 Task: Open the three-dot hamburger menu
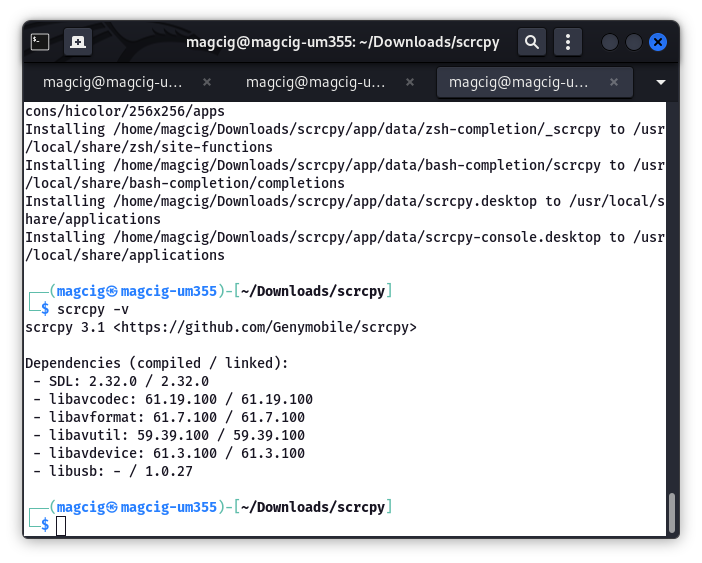(x=568, y=42)
